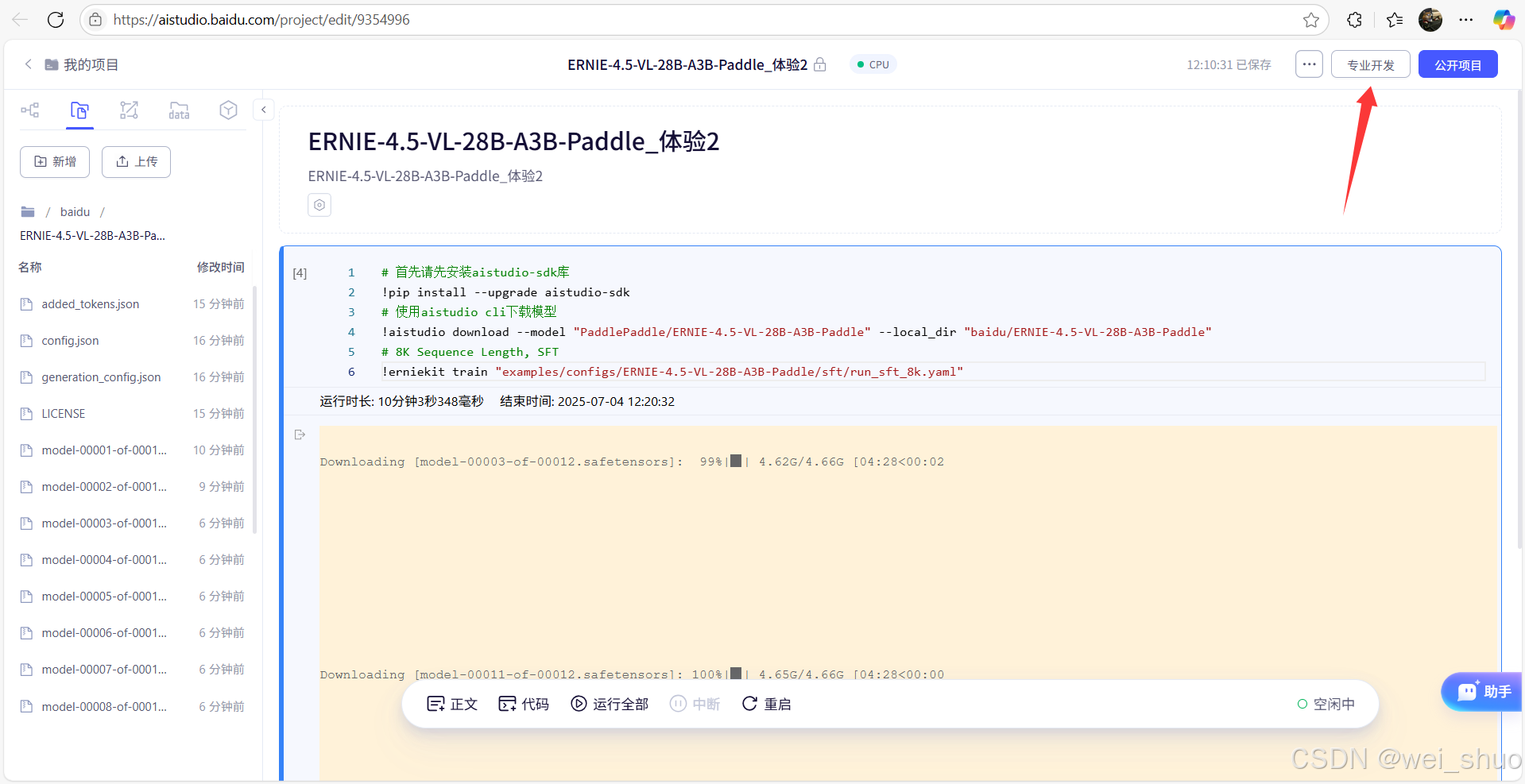Open the pipeline graph sidebar tab
This screenshot has height=784, width=1525.
tap(129, 110)
